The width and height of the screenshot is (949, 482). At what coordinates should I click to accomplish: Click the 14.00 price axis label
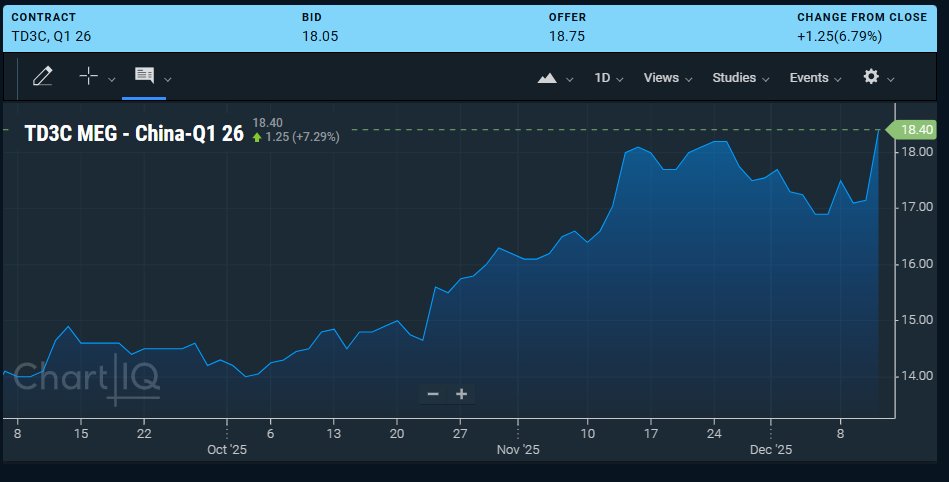[917, 376]
